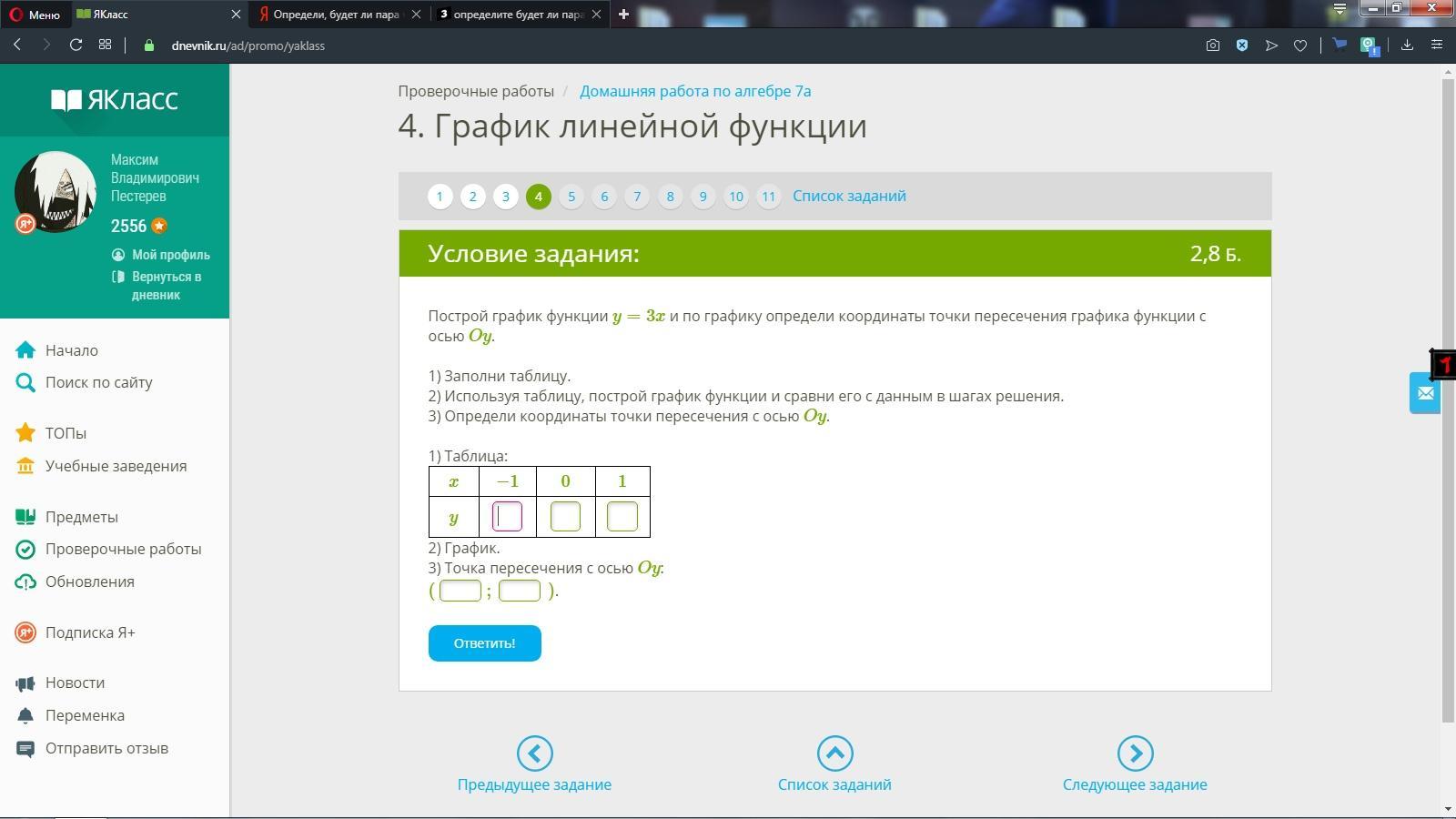Image resolution: width=1456 pixels, height=819 pixels.
Task: Open Домашняя работа по алгебре 7а breadcrumb
Action: pyautogui.click(x=695, y=91)
